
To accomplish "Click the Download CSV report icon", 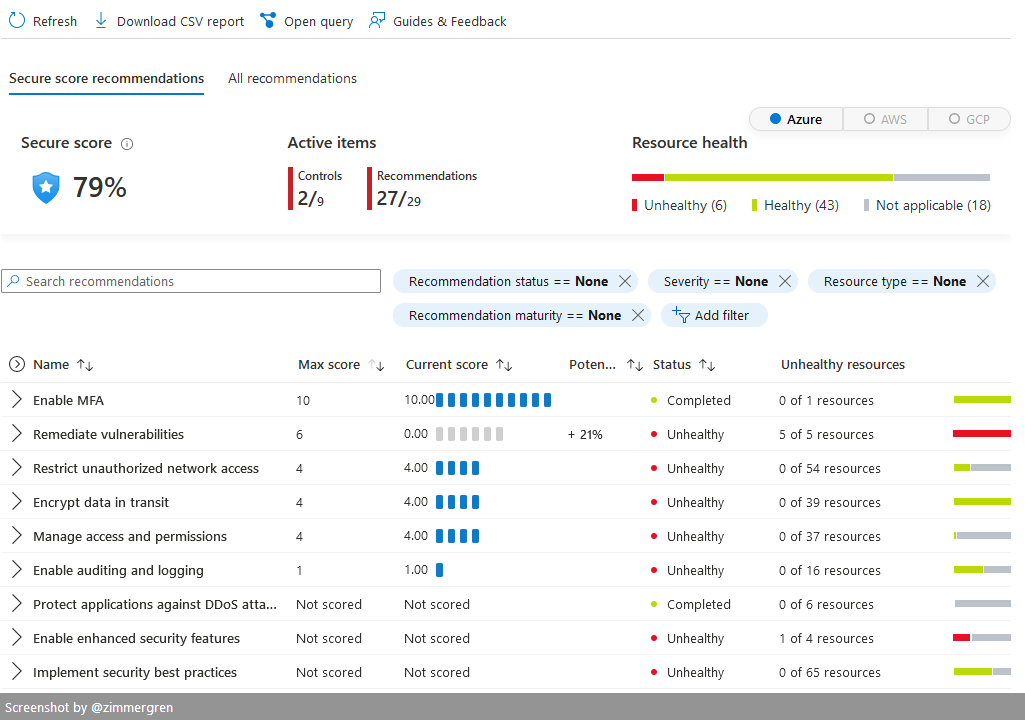I will point(100,20).
